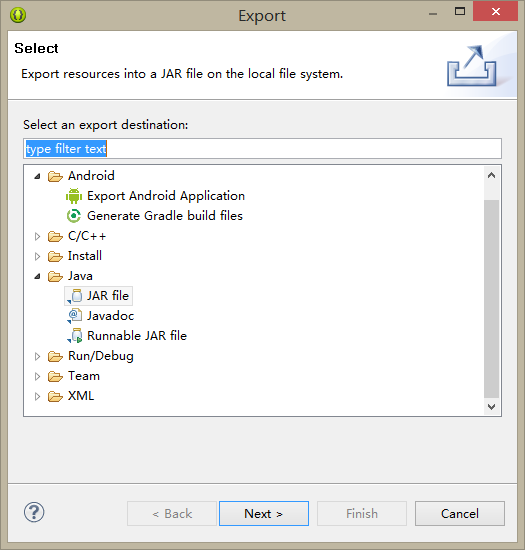Click the tree scrollbar down arrow
This screenshot has height=550, width=525.
pyautogui.click(x=492, y=407)
